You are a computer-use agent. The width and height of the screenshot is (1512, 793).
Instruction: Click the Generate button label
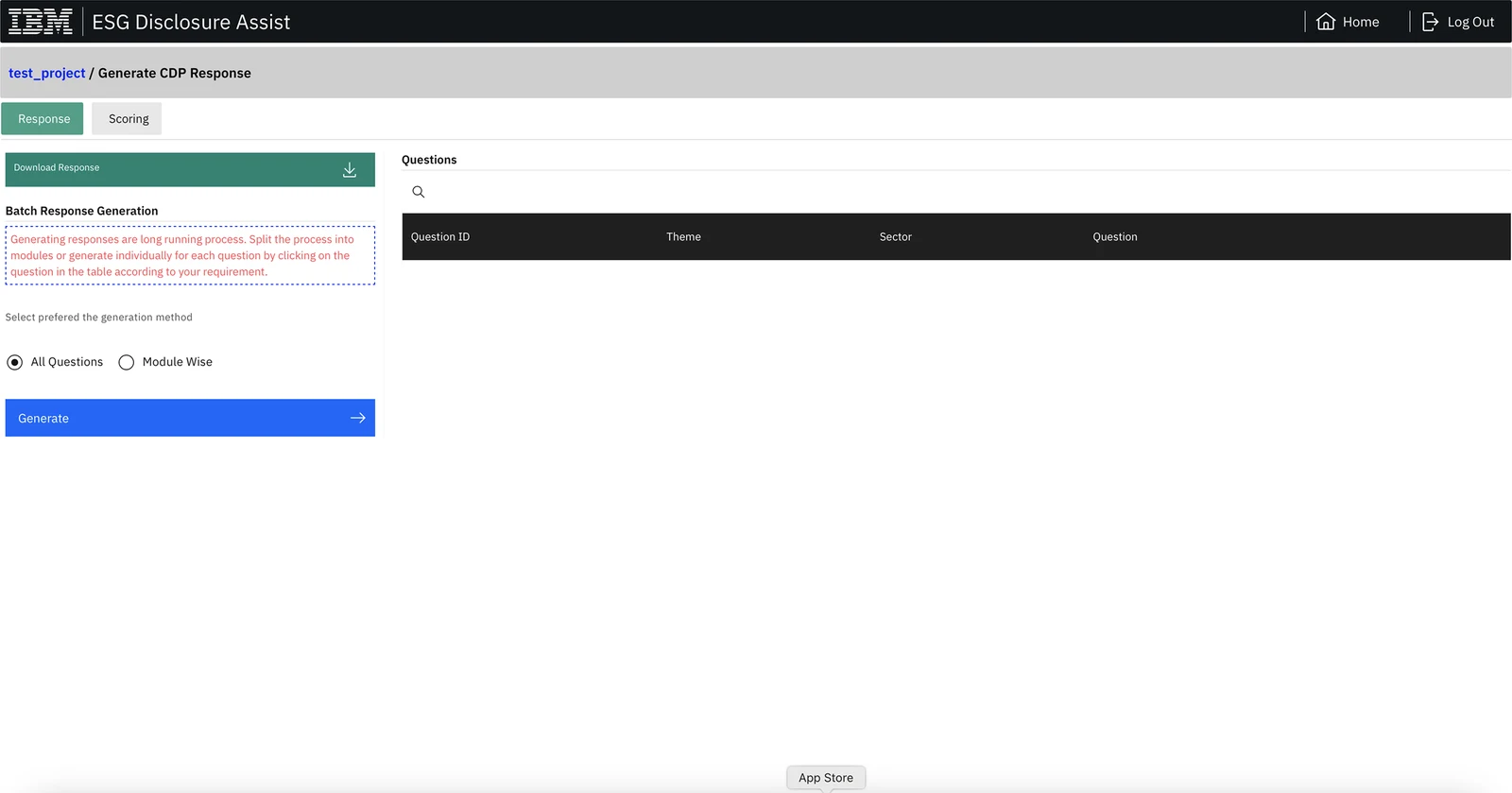click(43, 418)
